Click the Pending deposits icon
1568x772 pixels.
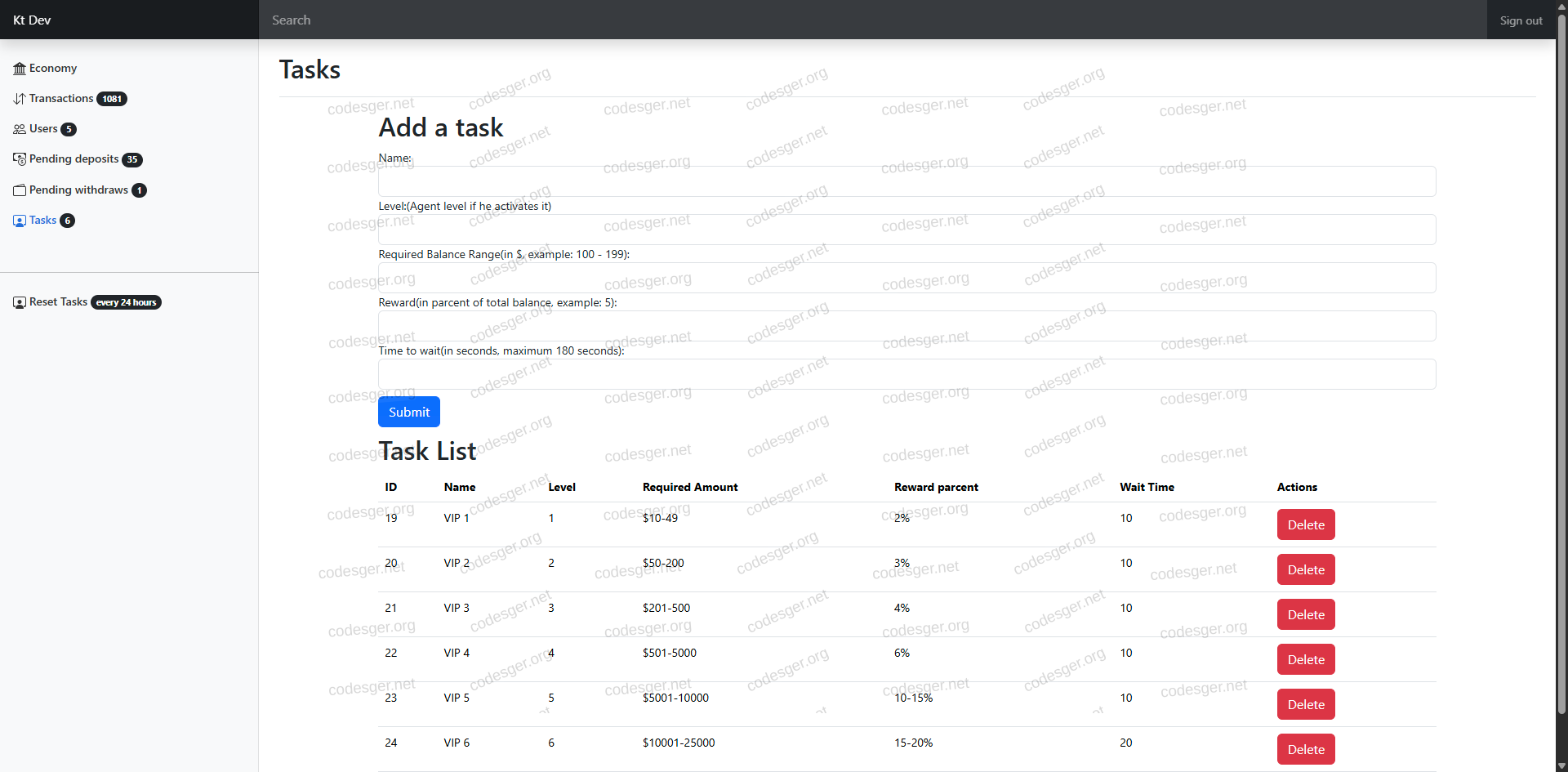point(20,159)
